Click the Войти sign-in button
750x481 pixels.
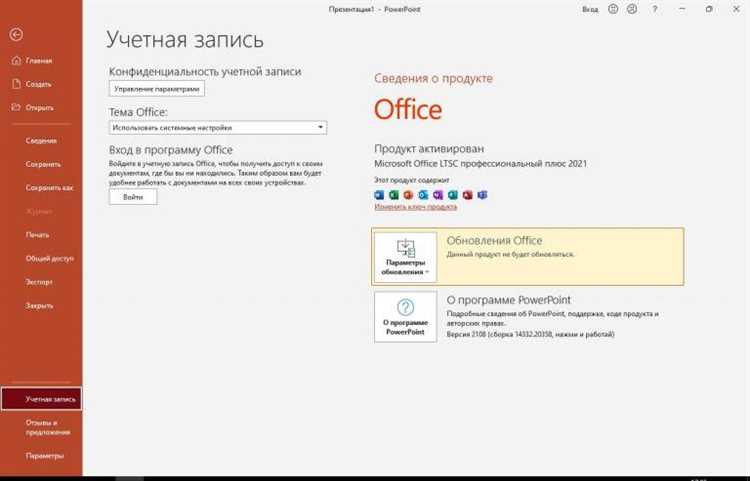pyautogui.click(x=133, y=197)
